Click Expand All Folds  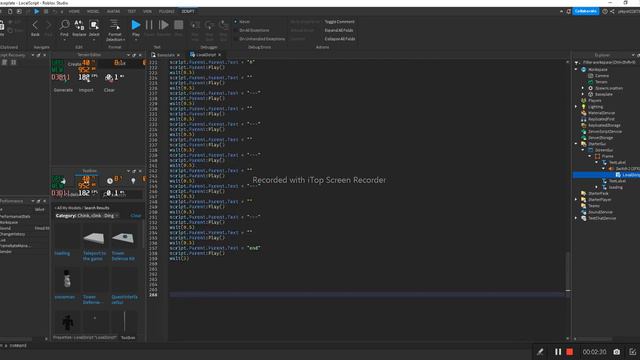pyautogui.click(x=339, y=30)
